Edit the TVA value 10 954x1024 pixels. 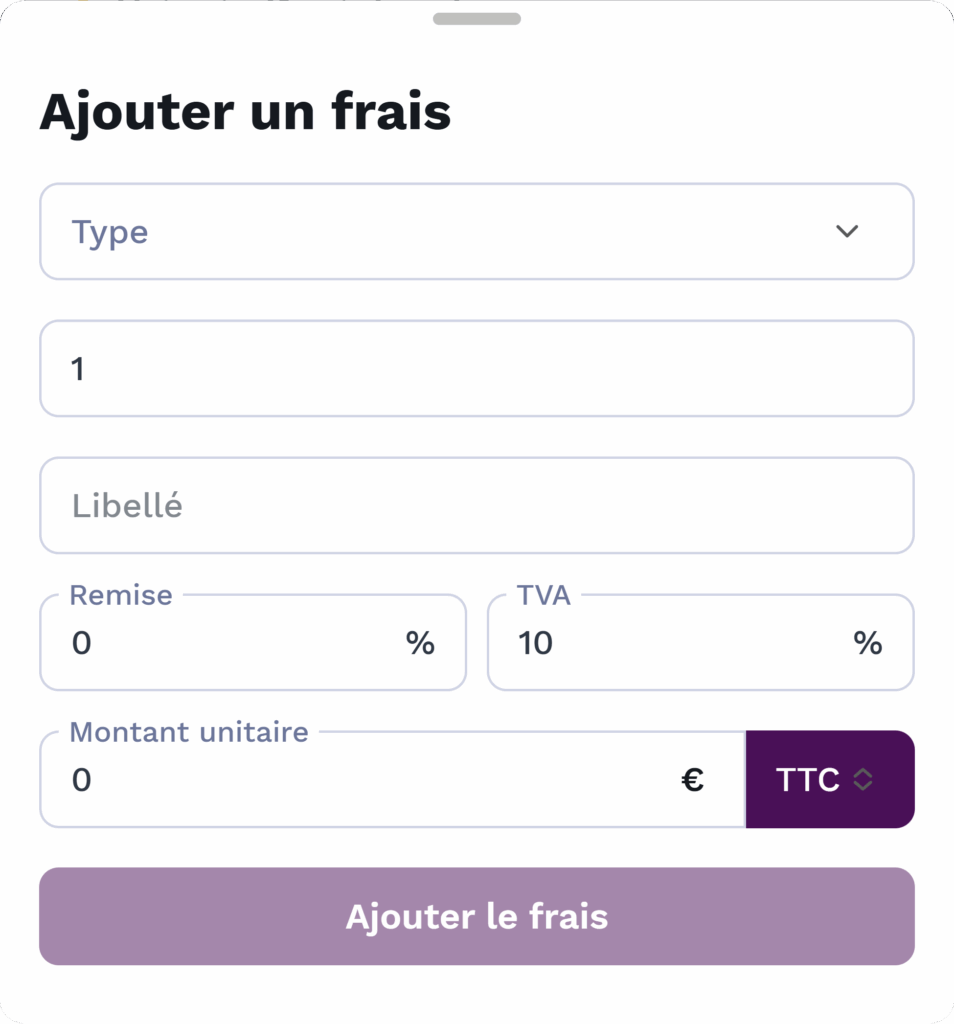pyautogui.click(x=536, y=643)
